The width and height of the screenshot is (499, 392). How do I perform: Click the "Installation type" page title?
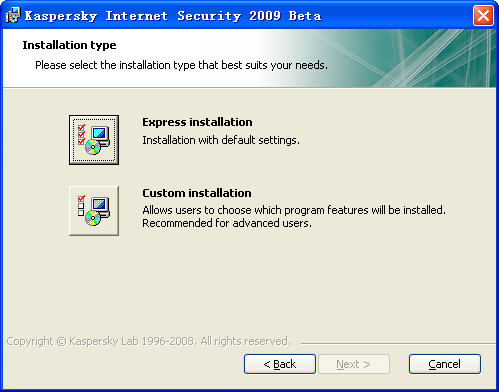(69, 45)
